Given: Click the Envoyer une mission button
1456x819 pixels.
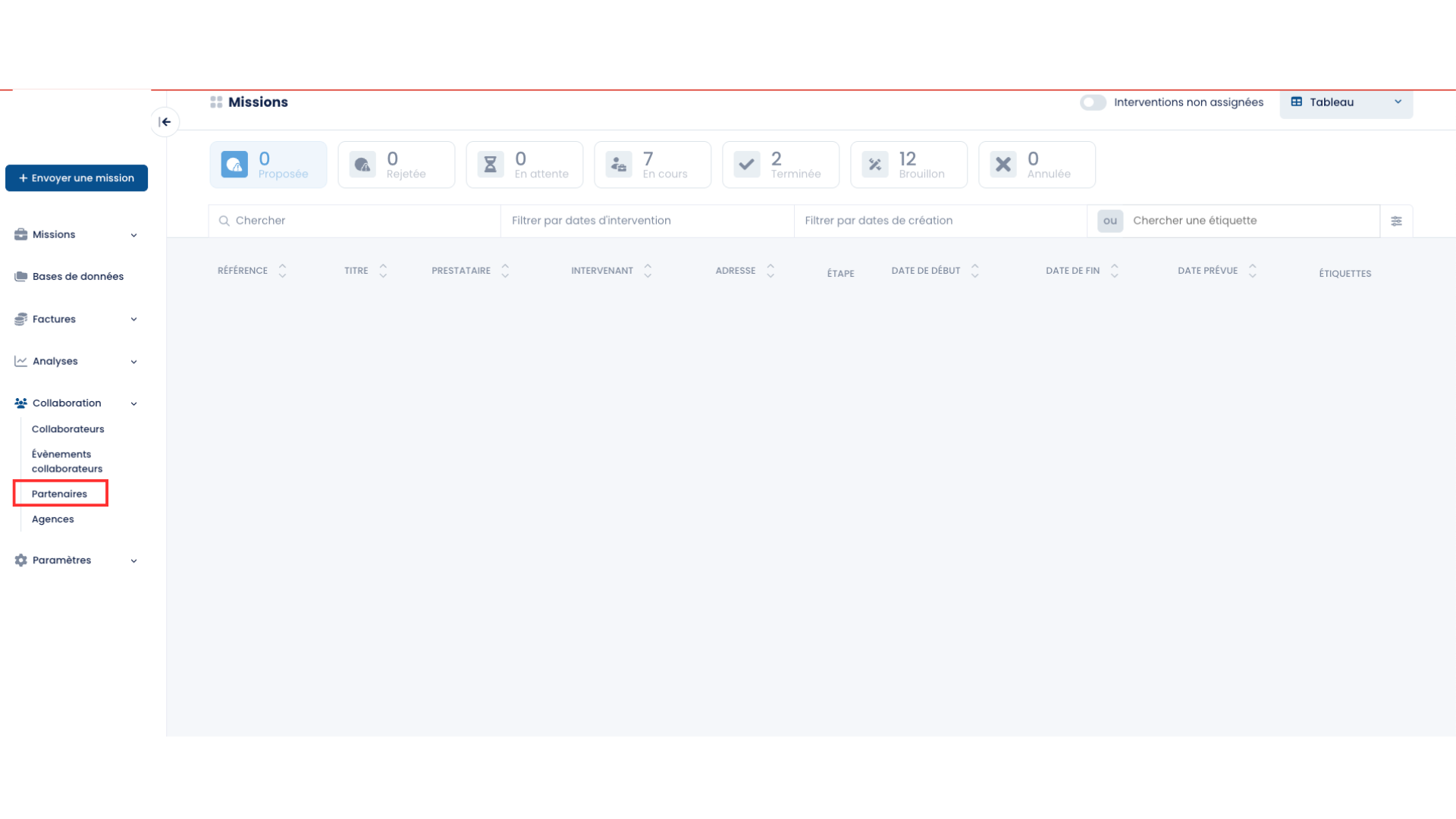Looking at the screenshot, I should pyautogui.click(x=77, y=178).
